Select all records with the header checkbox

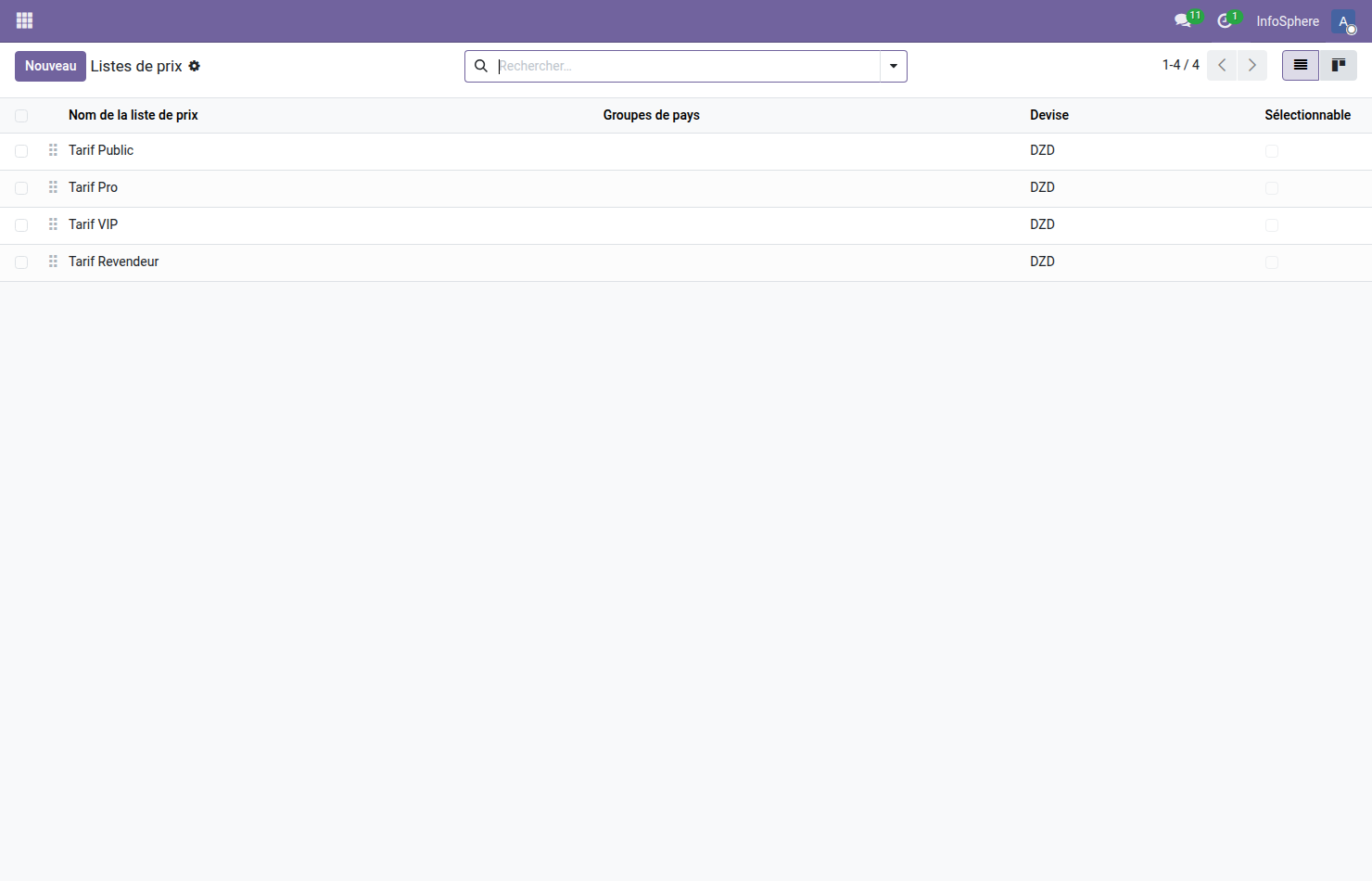[21, 115]
